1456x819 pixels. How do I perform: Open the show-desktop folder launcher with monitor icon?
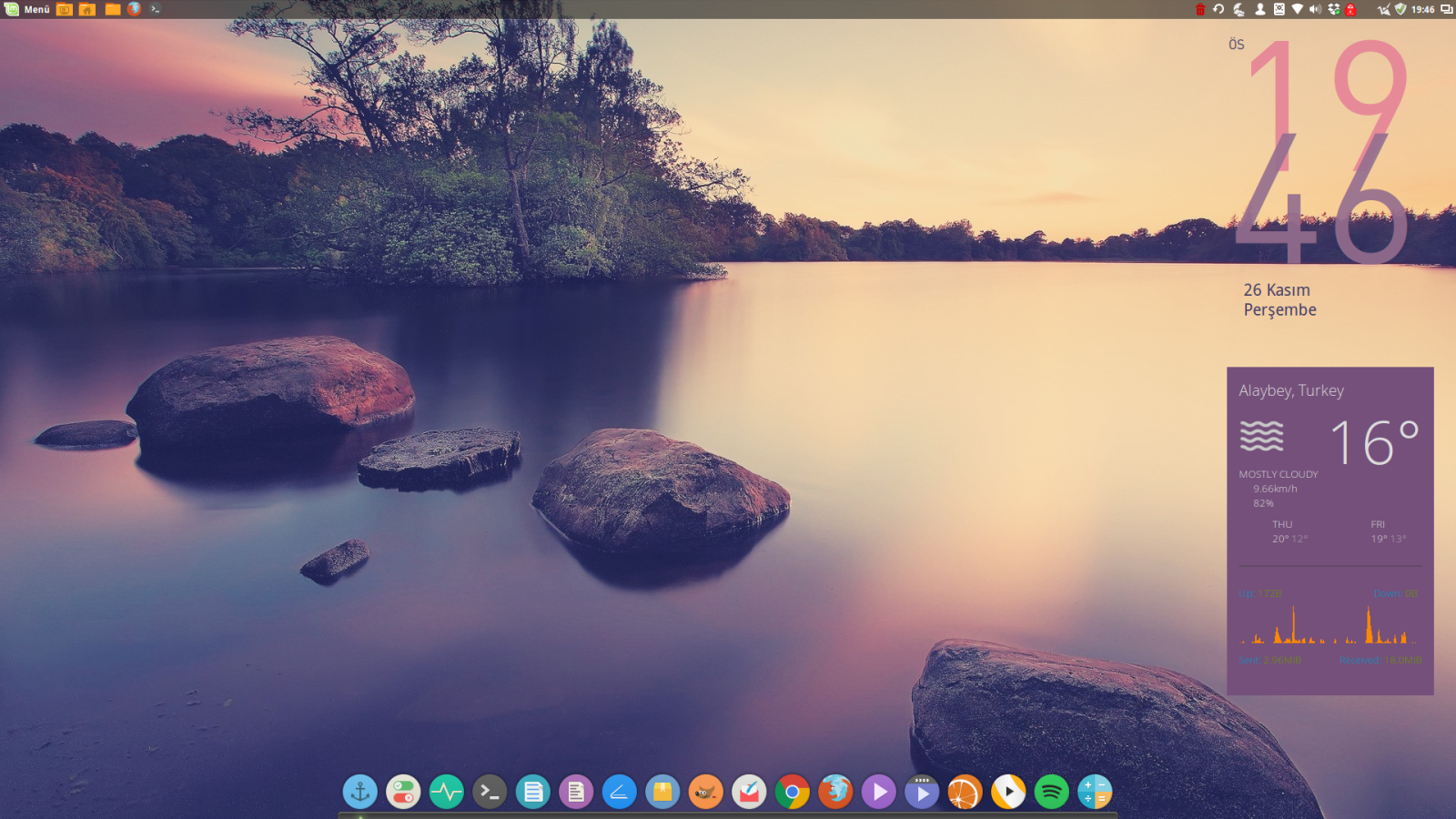[65, 9]
